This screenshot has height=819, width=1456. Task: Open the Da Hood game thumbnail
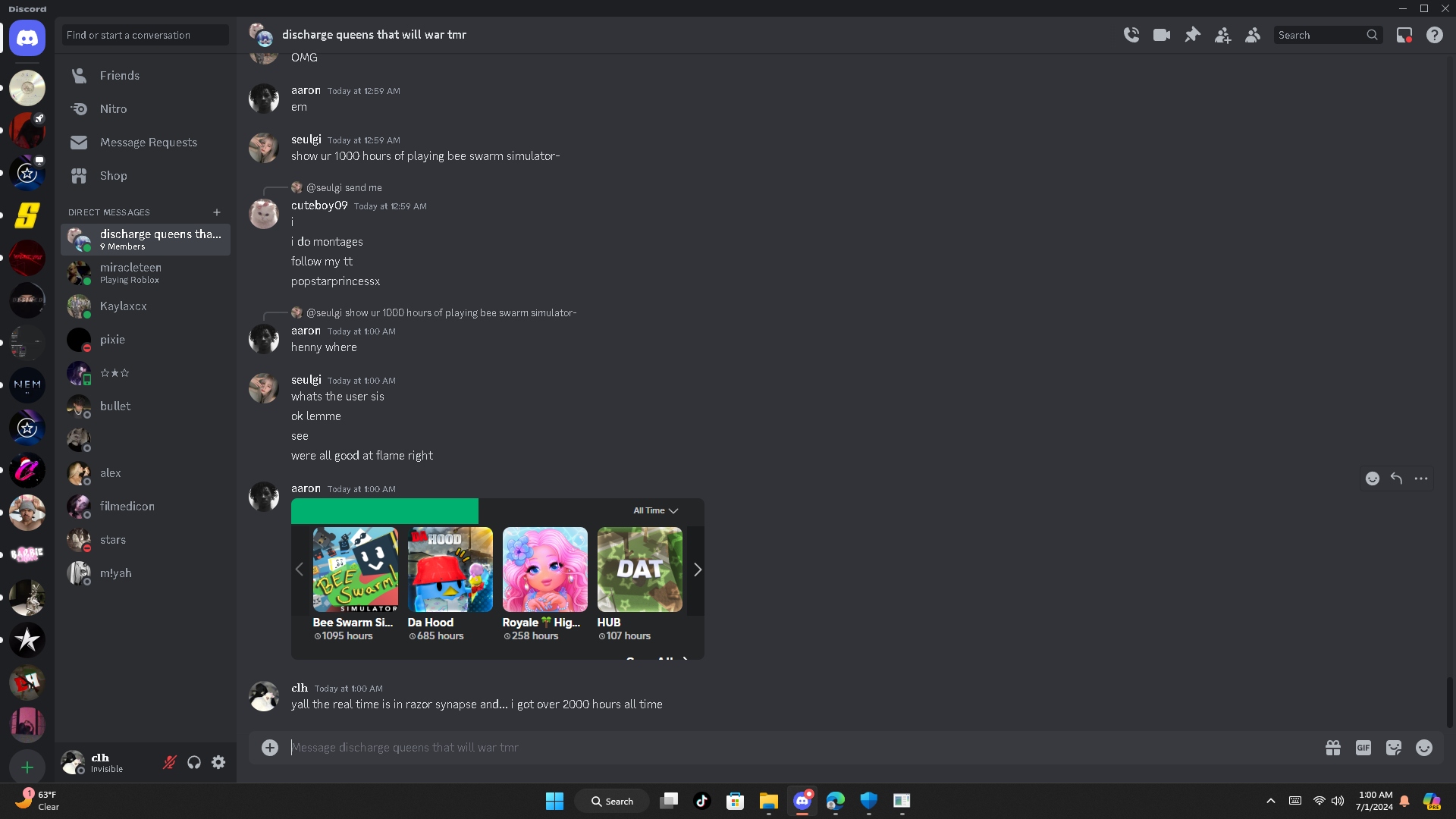click(450, 570)
